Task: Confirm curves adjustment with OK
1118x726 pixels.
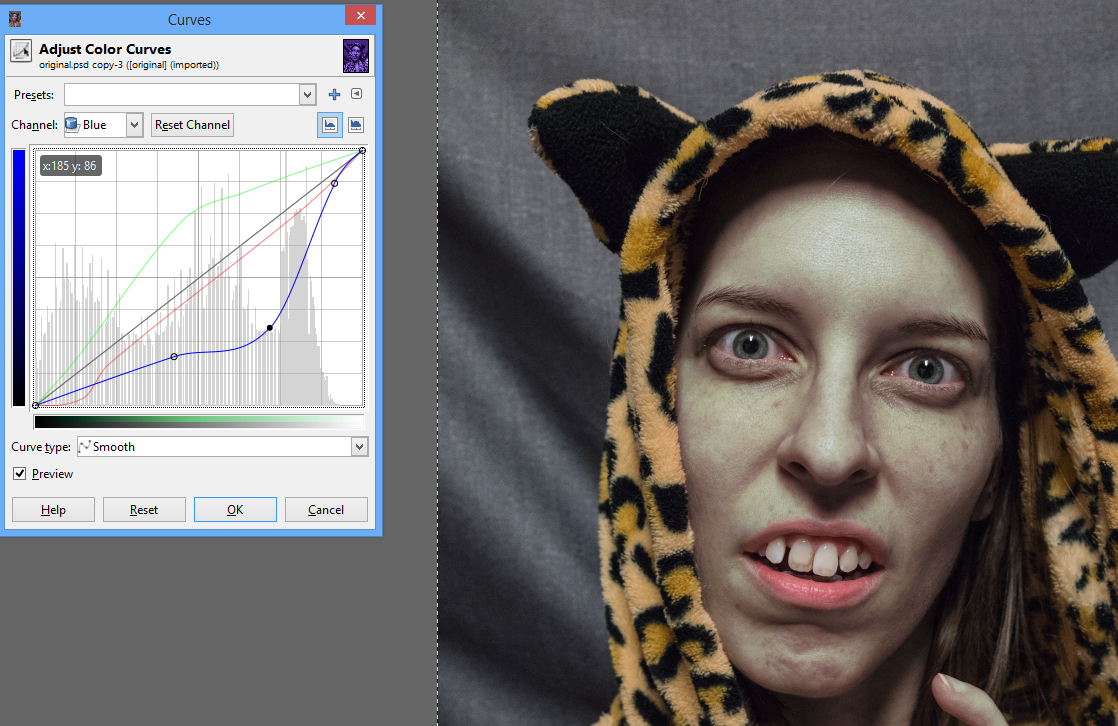Action: [x=235, y=509]
